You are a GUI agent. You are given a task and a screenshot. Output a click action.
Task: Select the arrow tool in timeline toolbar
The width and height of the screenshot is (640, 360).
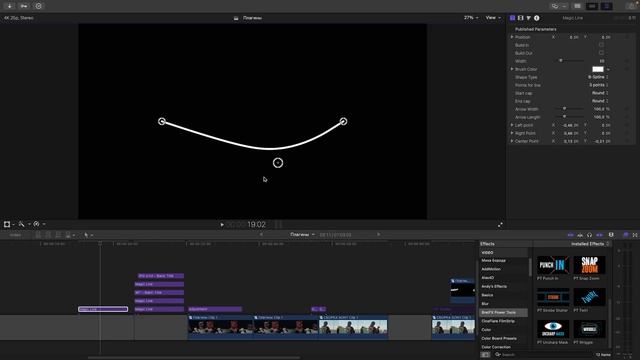pos(87,235)
